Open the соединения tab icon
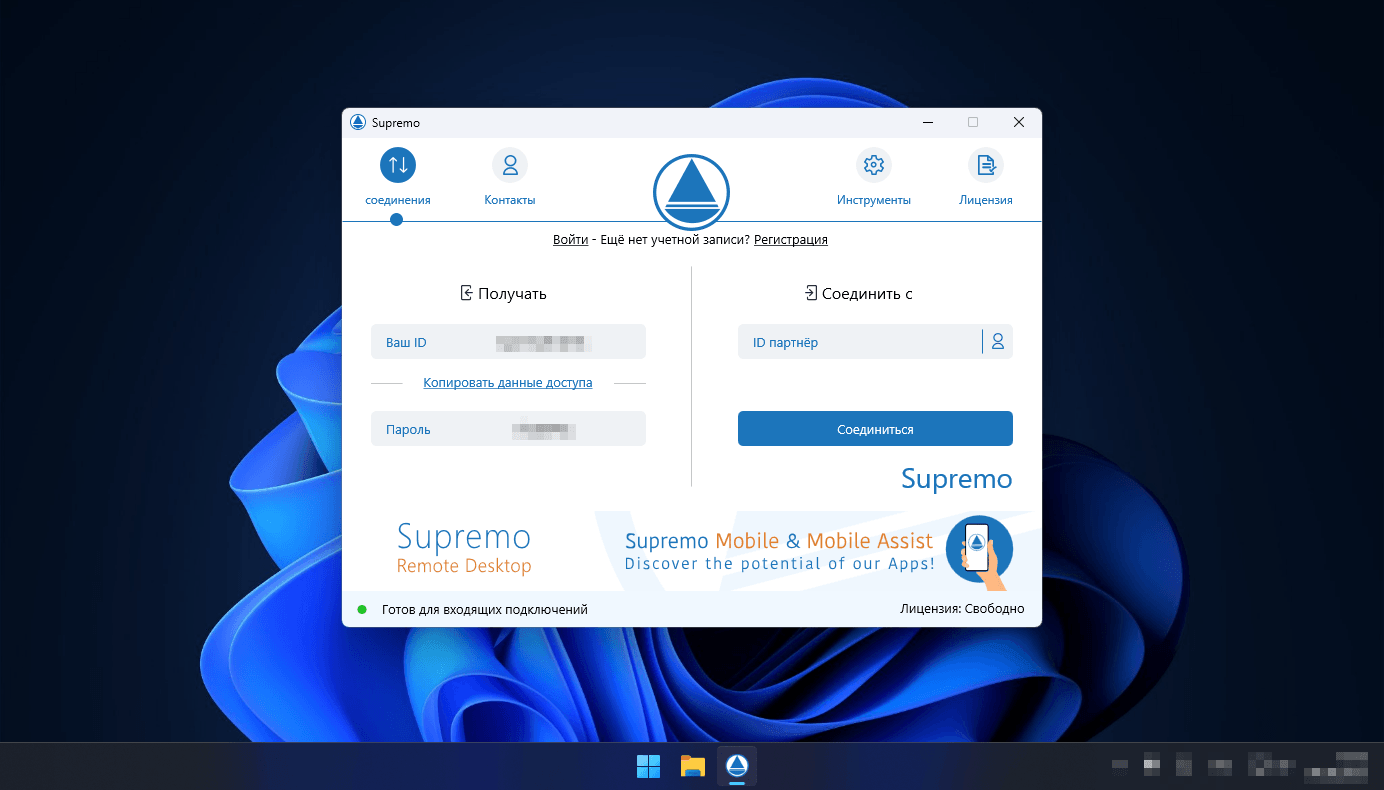Screen dimensions: 1384x790 point(397,165)
